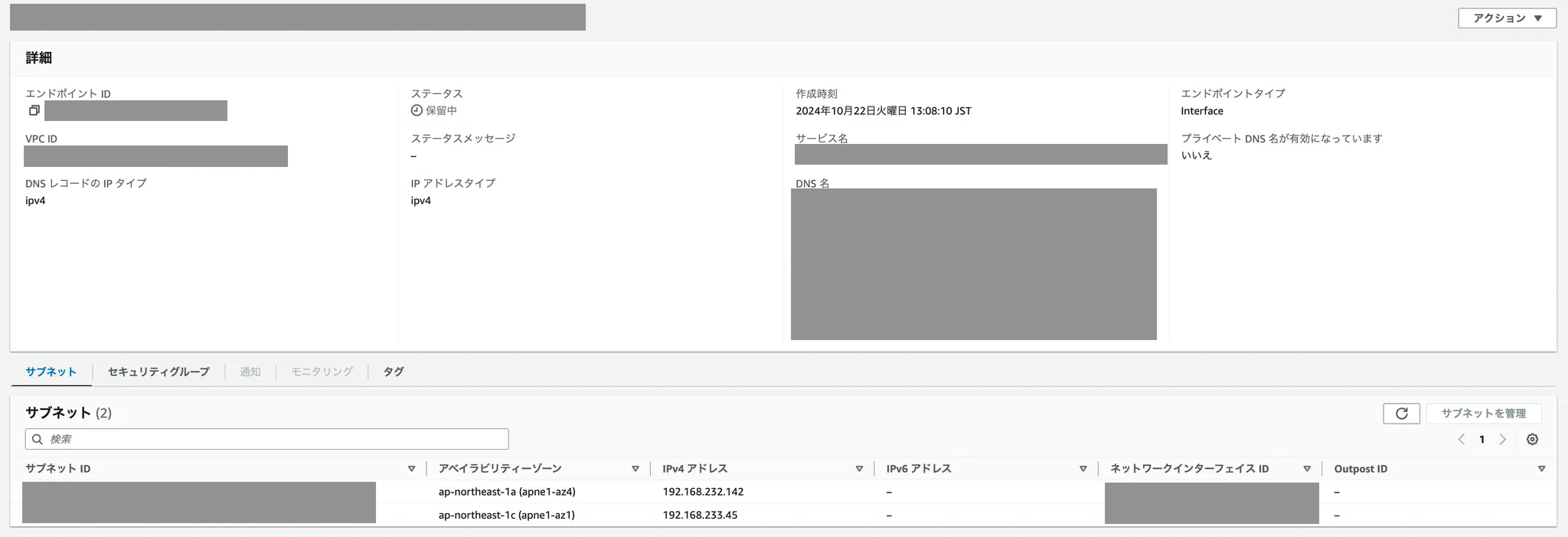Click the ネットワークインターフェイス ID column header
Image resolution: width=1568 pixels, height=537 pixels.
(1189, 469)
